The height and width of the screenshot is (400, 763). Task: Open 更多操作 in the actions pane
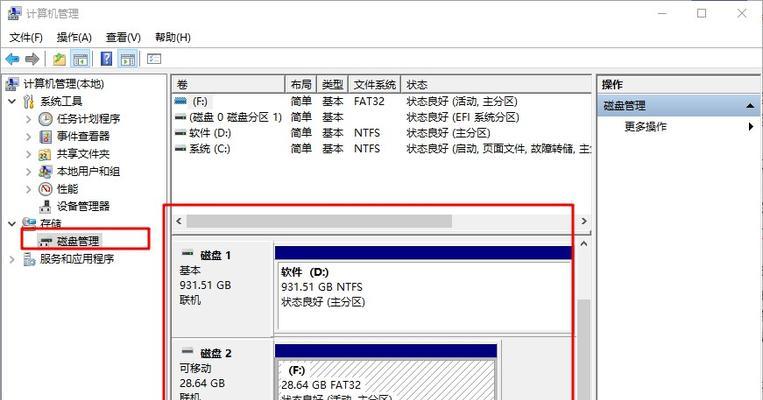(x=645, y=127)
